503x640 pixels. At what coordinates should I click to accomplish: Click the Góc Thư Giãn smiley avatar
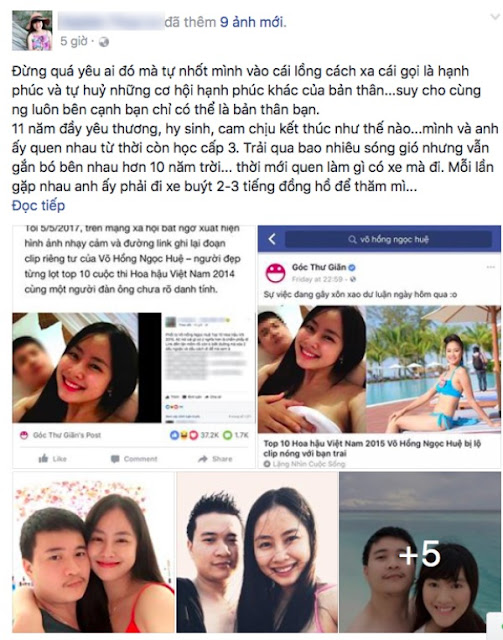(276, 273)
